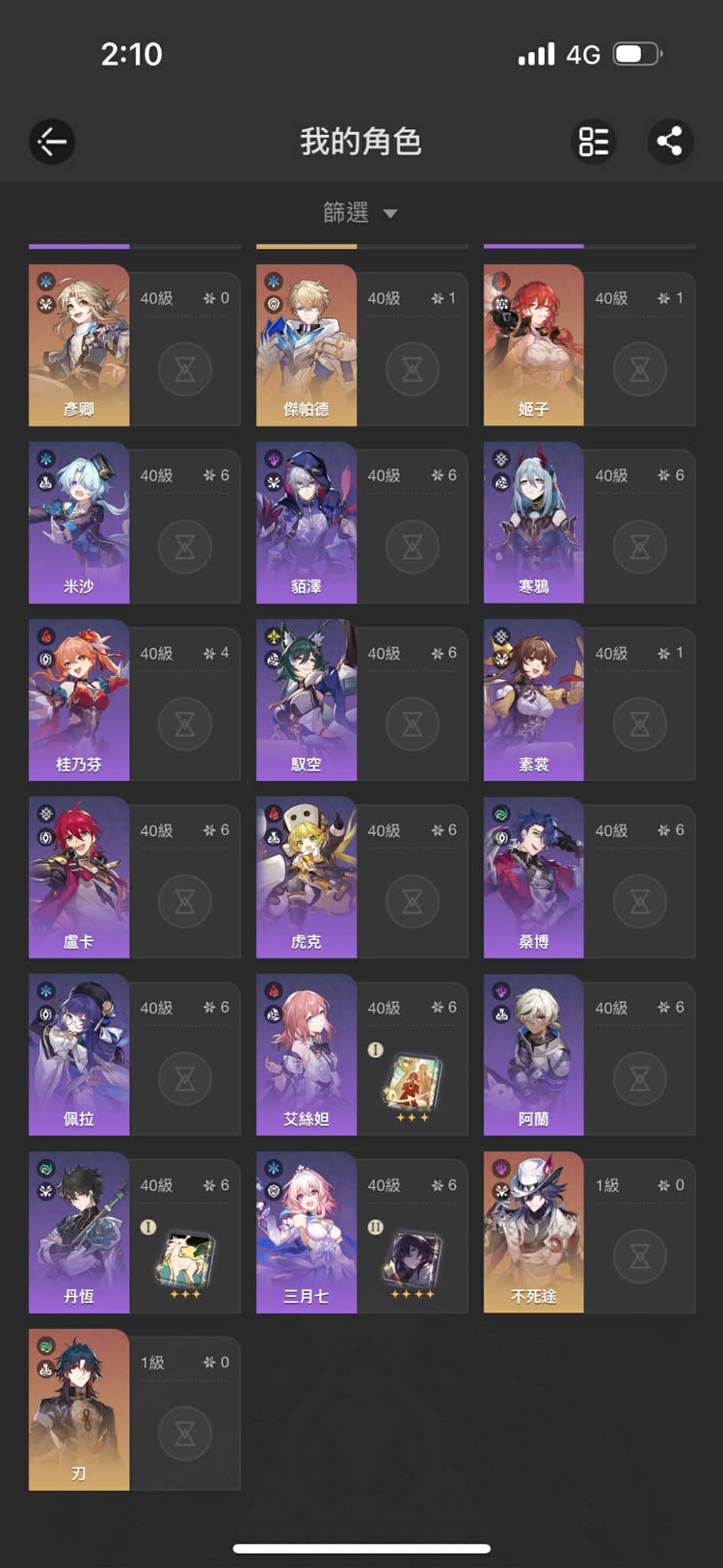The height and width of the screenshot is (1568, 723).
Task: Tap the back arrow button
Action: click(x=52, y=142)
